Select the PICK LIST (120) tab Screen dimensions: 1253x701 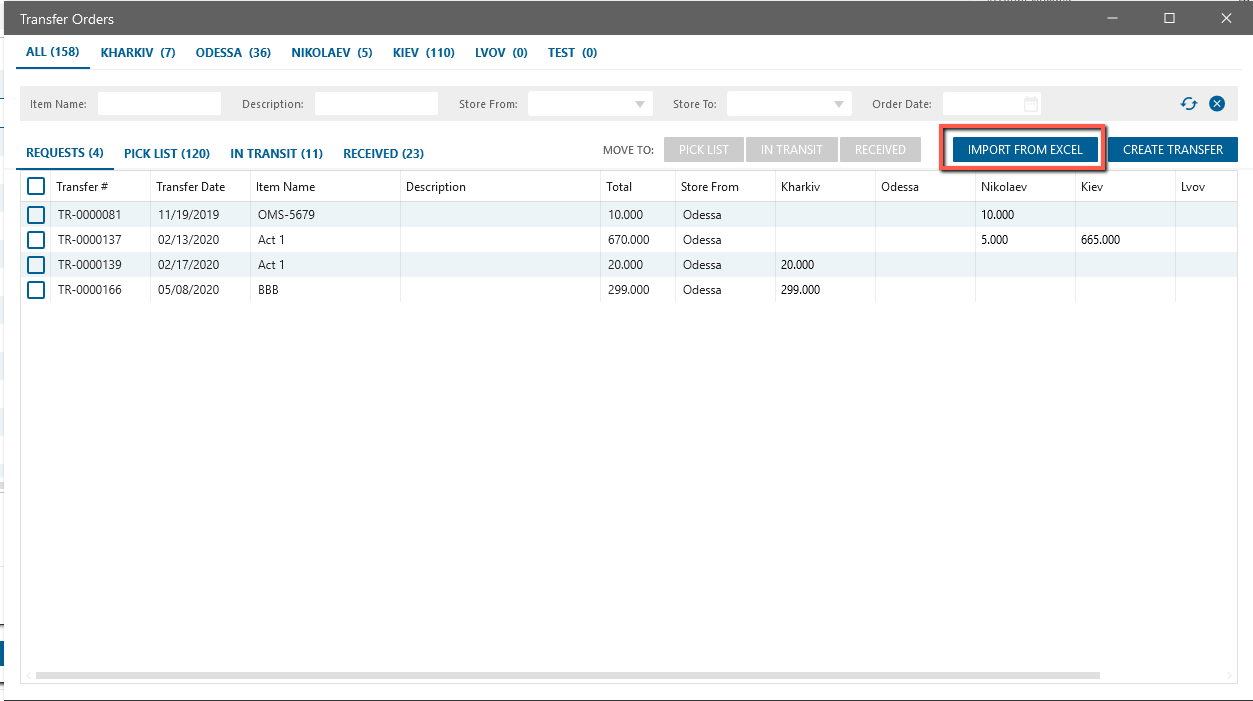pyautogui.click(x=167, y=153)
